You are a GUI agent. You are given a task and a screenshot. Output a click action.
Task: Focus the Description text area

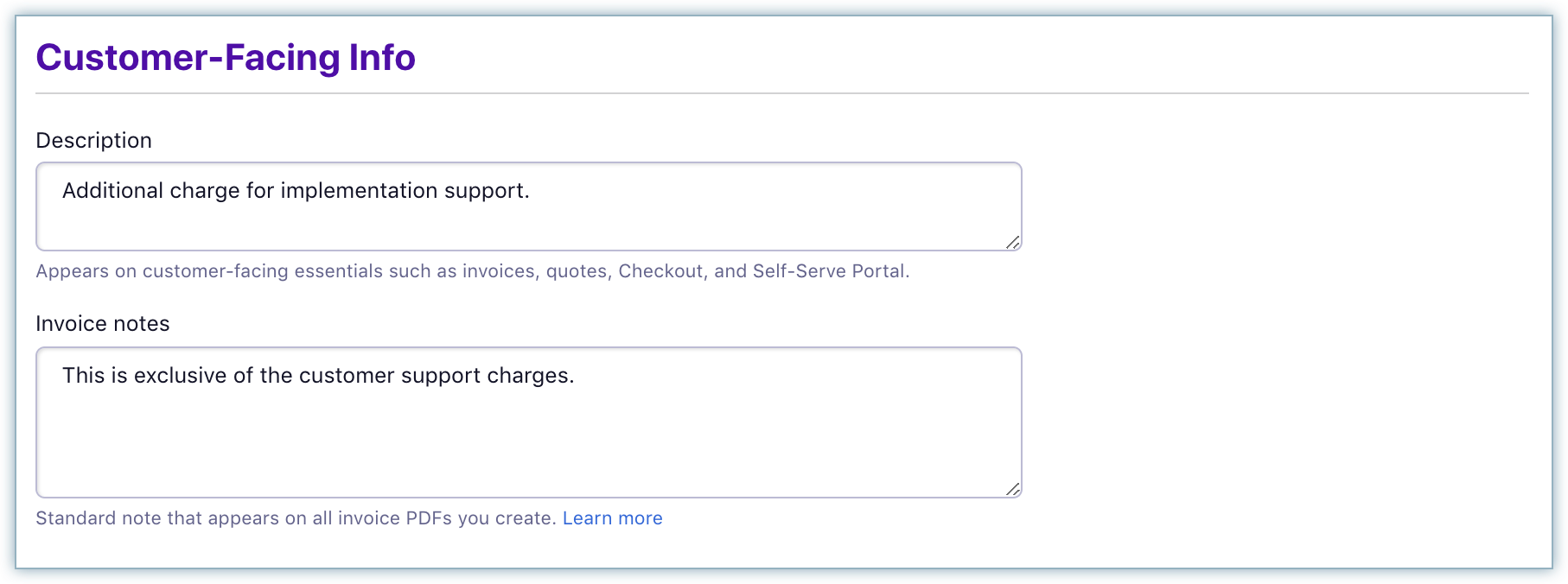pos(529,206)
